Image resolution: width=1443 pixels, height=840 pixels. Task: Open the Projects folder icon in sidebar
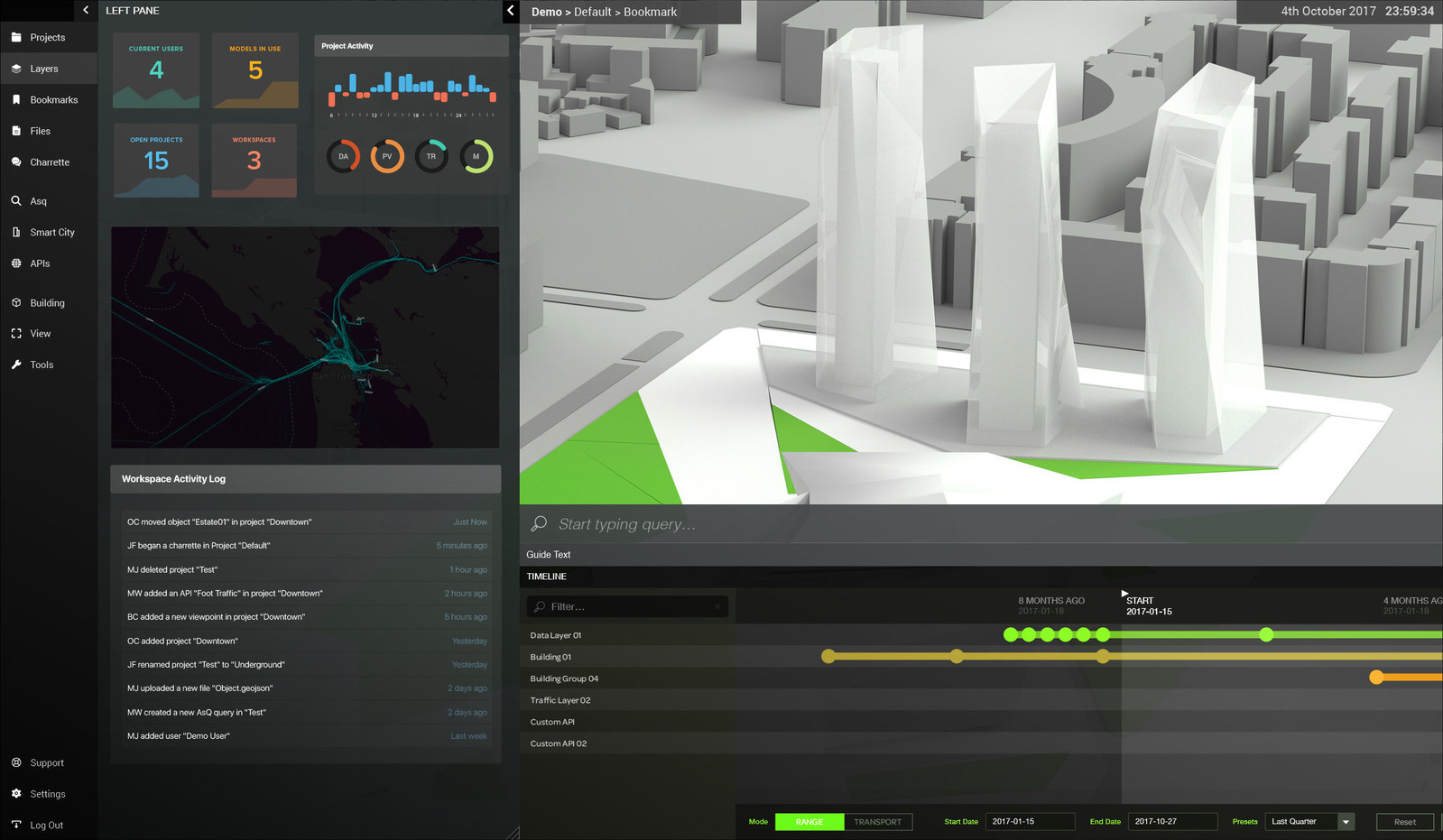tap(16, 37)
